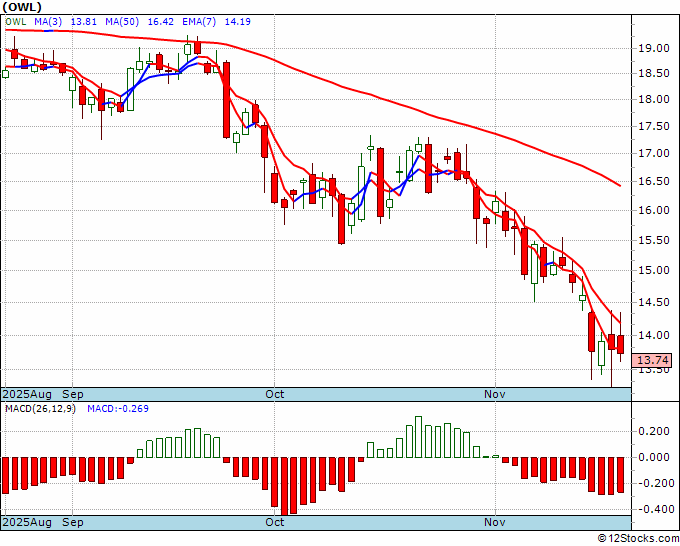Click the last red candlestick near 13.74
680x546 pixels.
[x=621, y=344]
